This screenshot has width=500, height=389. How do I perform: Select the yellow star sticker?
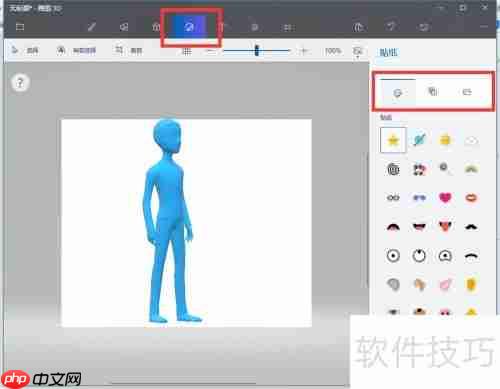click(393, 140)
